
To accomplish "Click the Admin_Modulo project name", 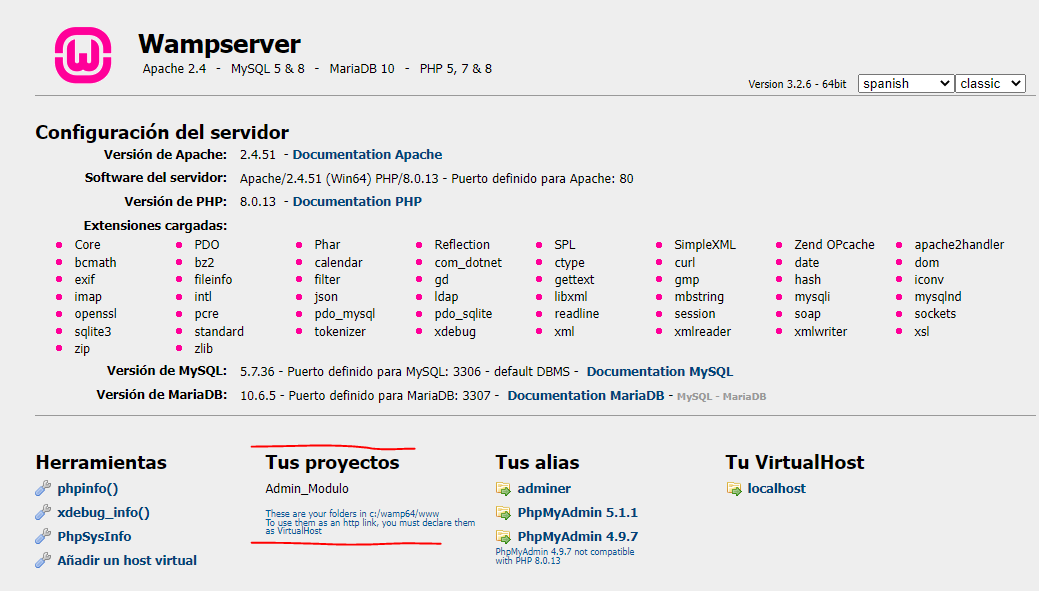I will pos(307,488).
